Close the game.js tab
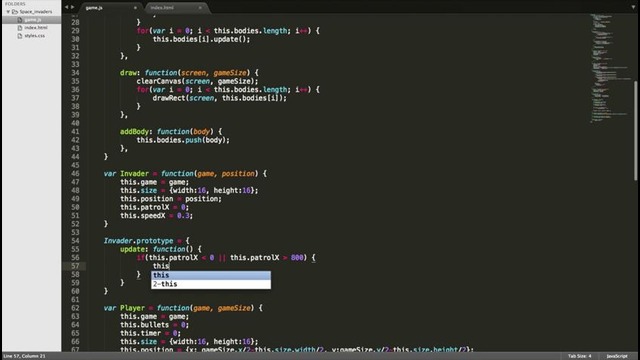The height and width of the screenshot is (360, 640). pos(135,8)
